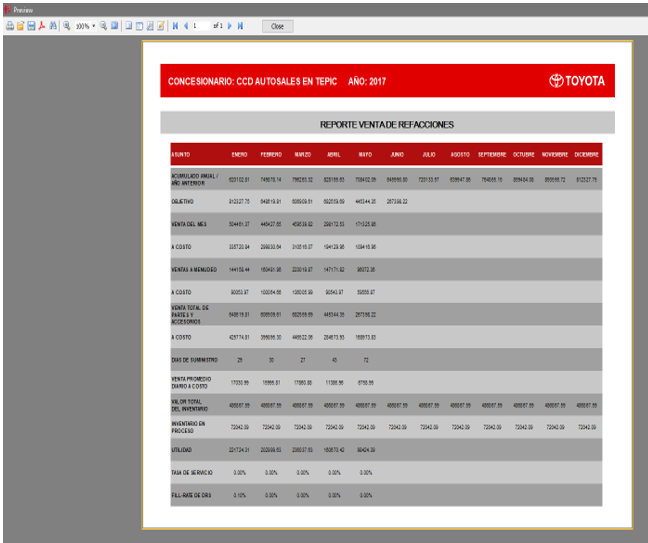Click the ACUMULADO ANUAL / AÑO ANTERIOR row label
Image resolution: width=648 pixels, height=543 pixels.
tap(195, 179)
